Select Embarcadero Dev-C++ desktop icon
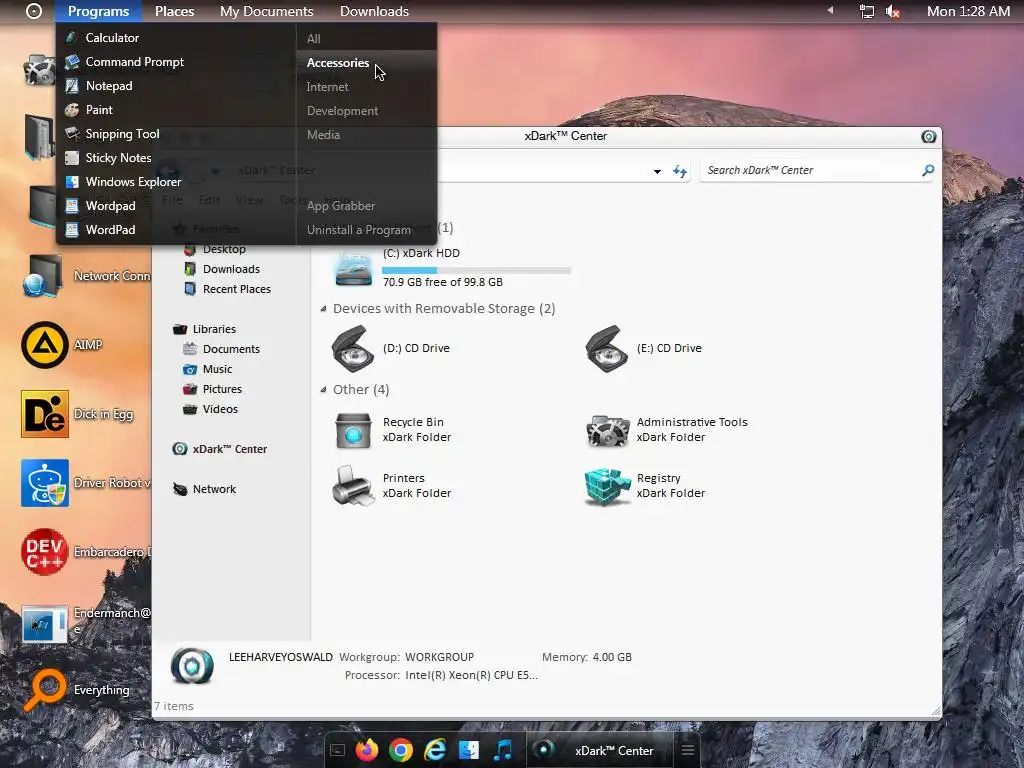 pos(44,552)
